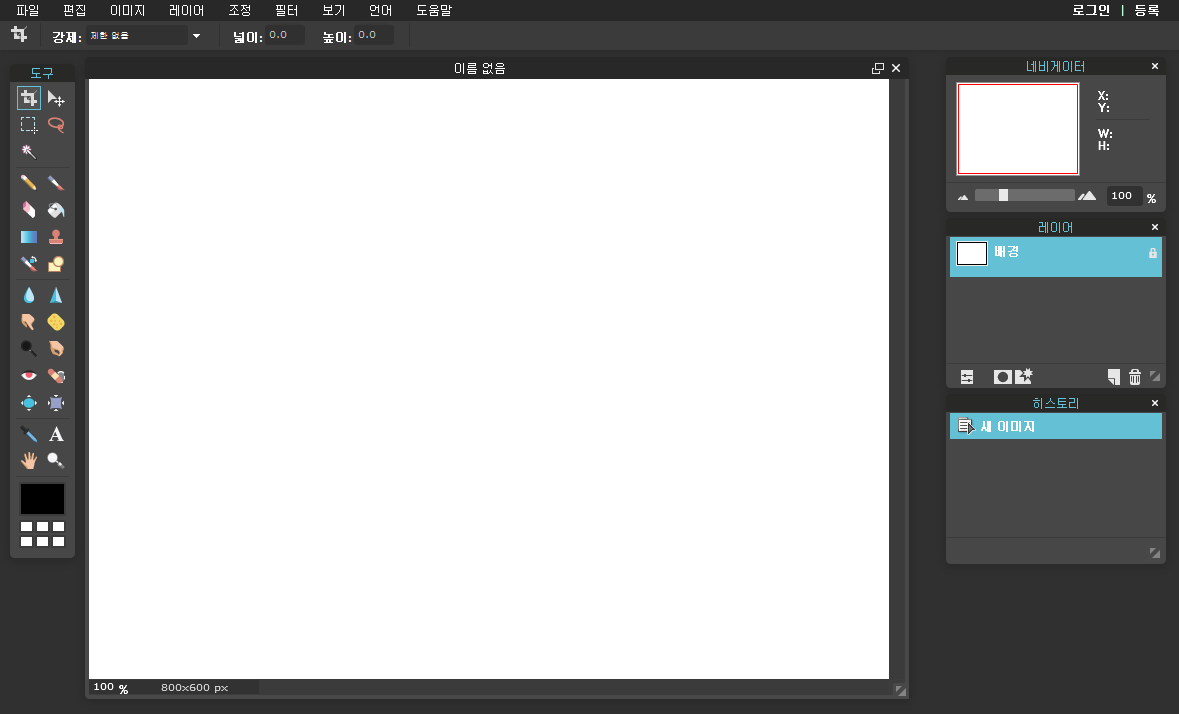
Task: Select the Gradient tool
Action: [x=29, y=237]
